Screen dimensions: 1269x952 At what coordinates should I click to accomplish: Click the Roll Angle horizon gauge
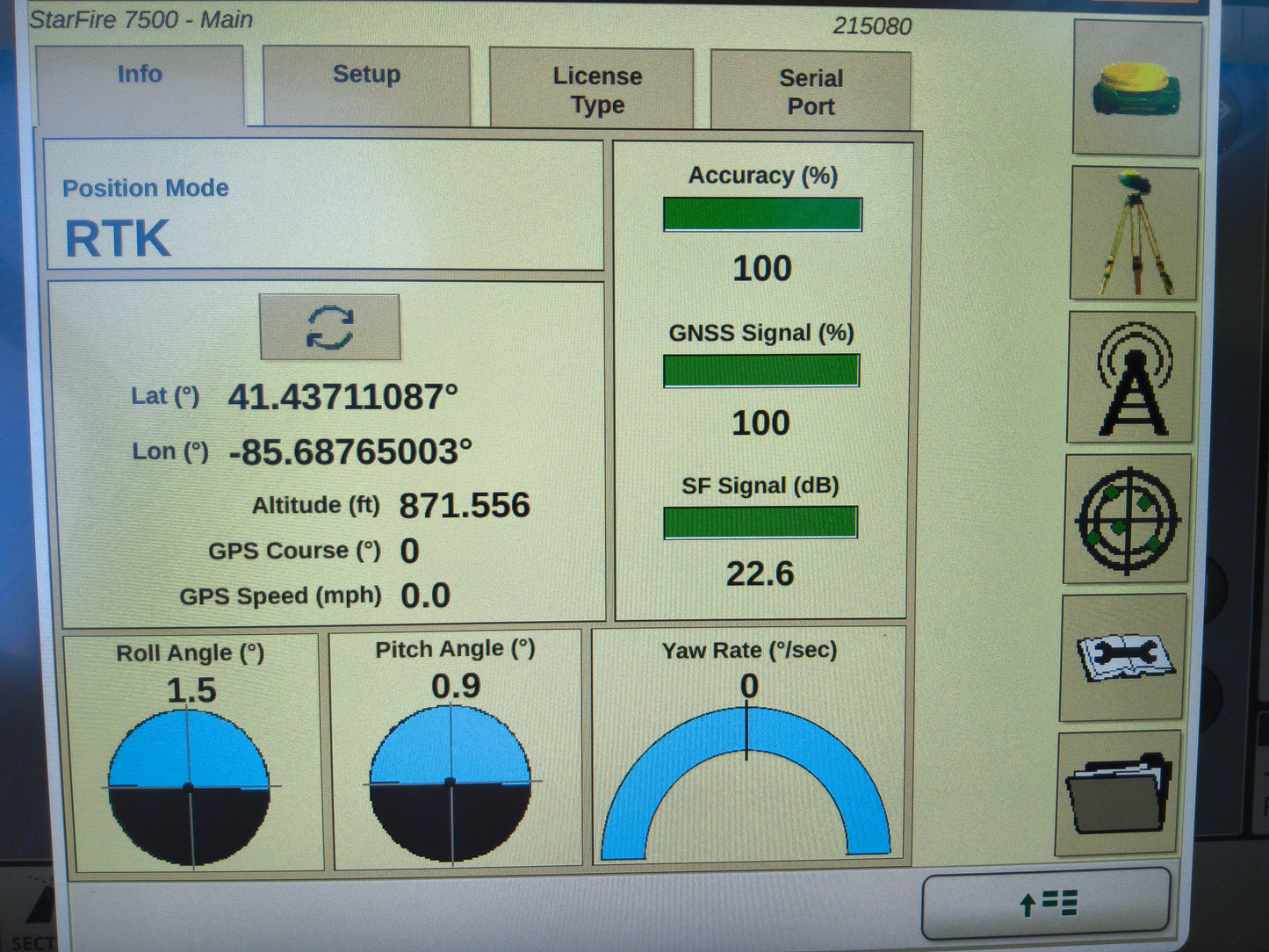point(189,788)
